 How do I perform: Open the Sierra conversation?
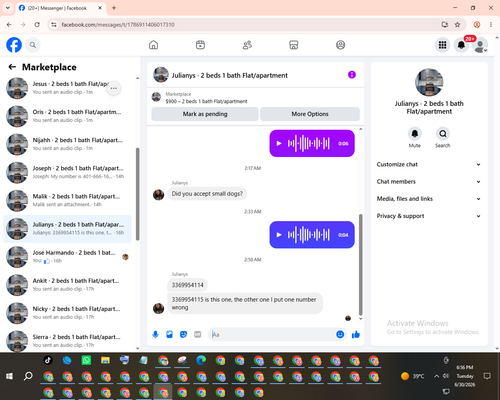67,341
